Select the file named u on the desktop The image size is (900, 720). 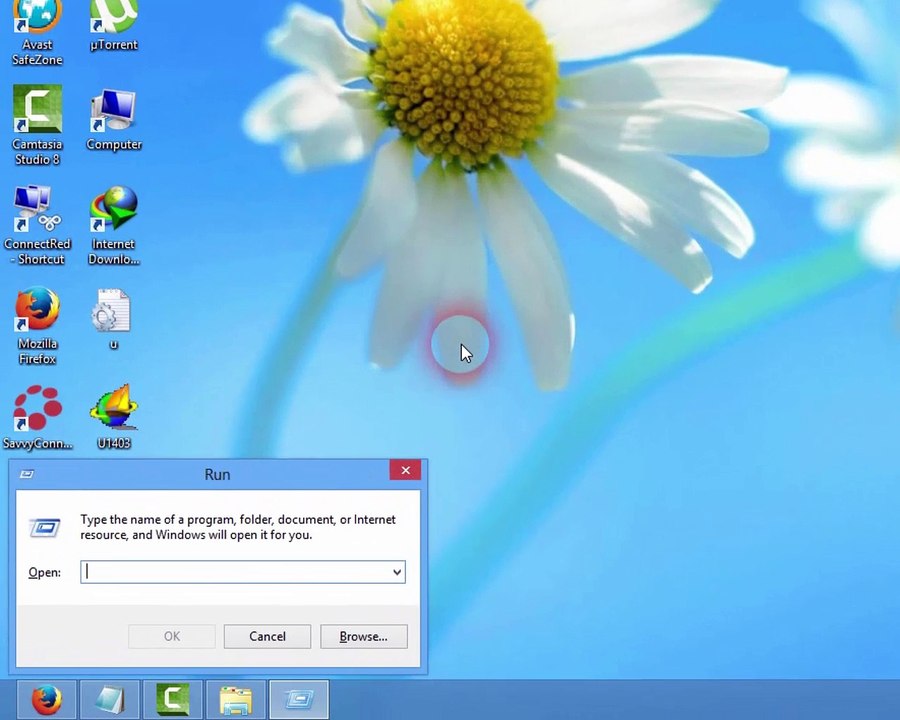coord(113,319)
